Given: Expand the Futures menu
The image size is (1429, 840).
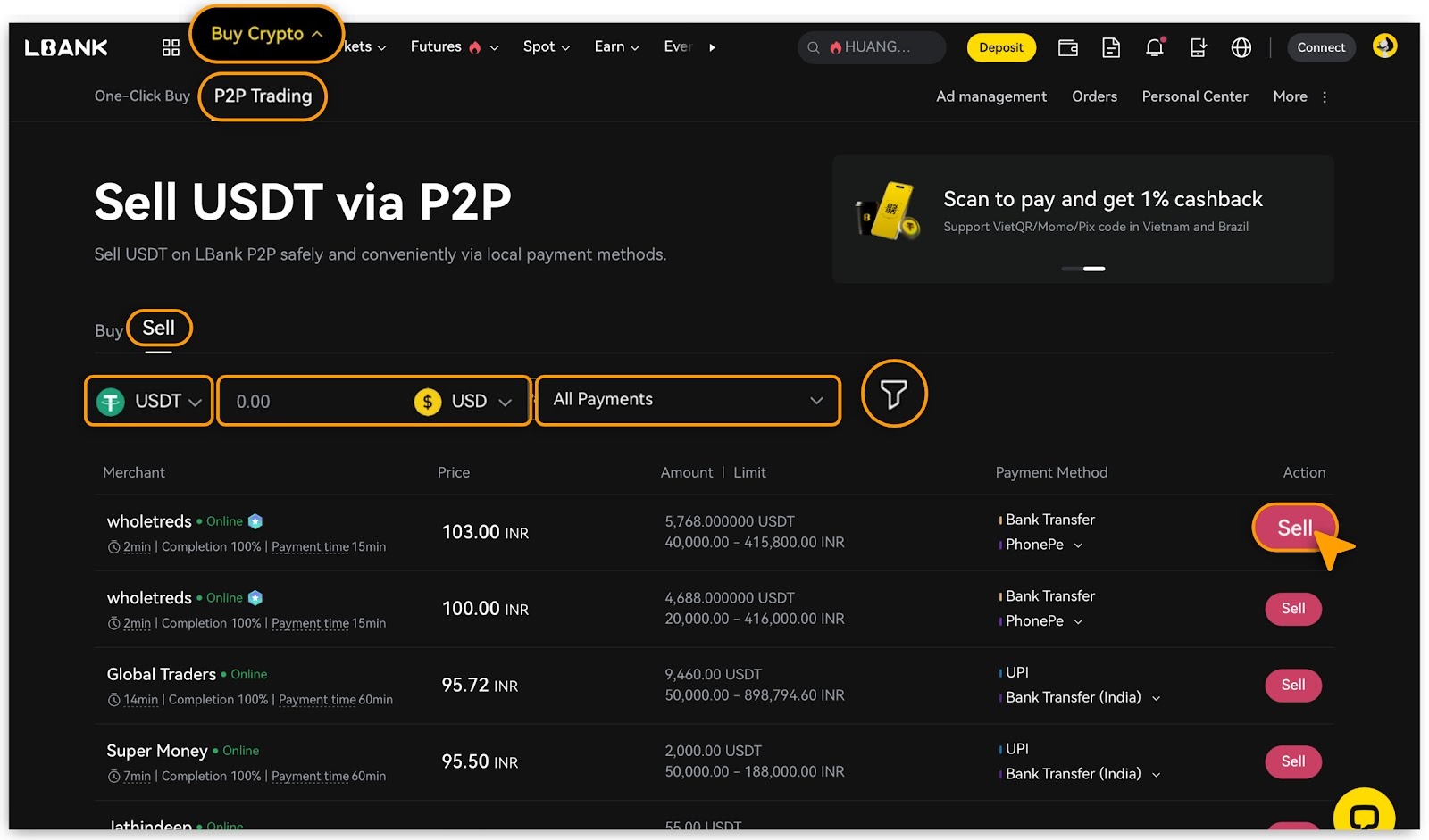Looking at the screenshot, I should point(454,46).
